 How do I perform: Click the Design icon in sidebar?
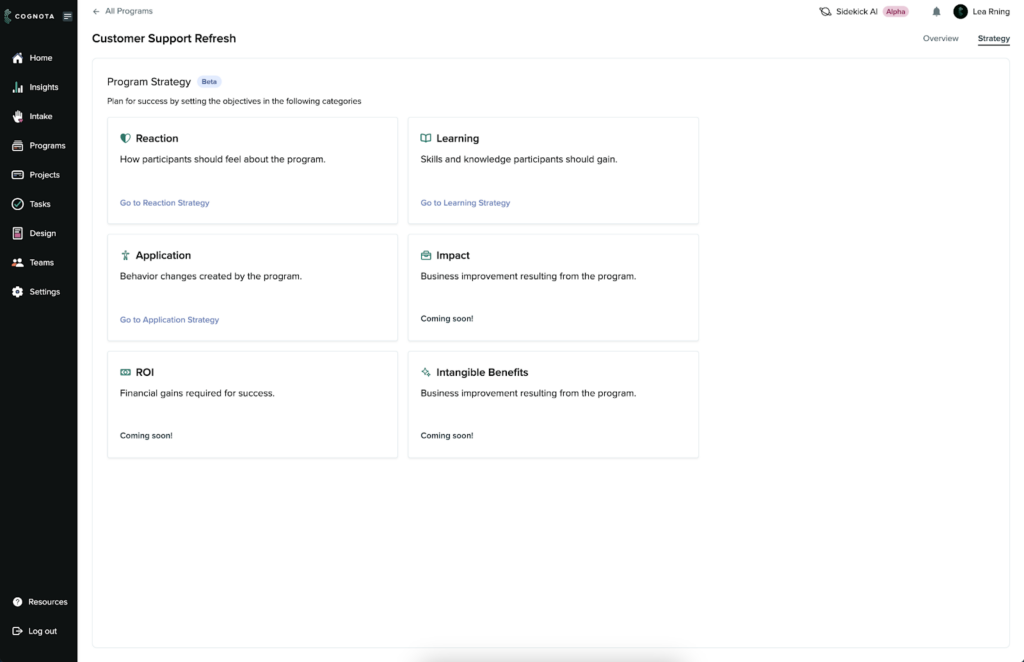17,233
